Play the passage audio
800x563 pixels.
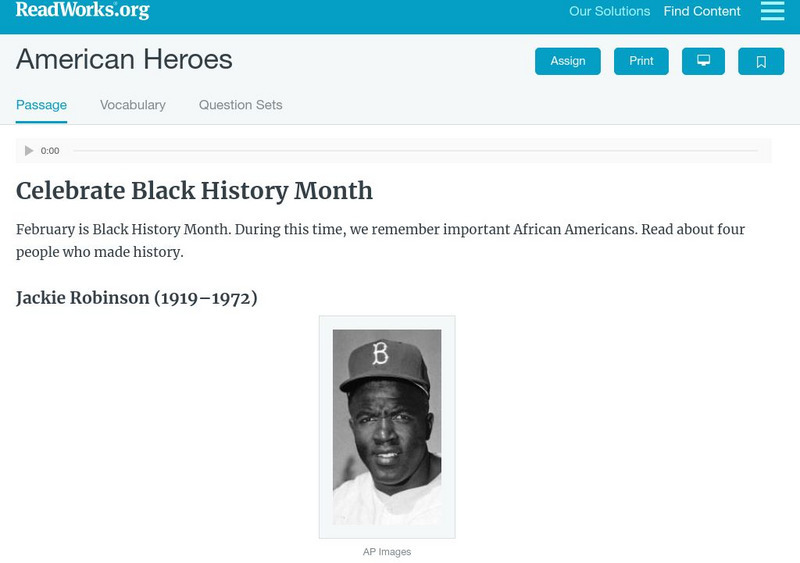29,151
